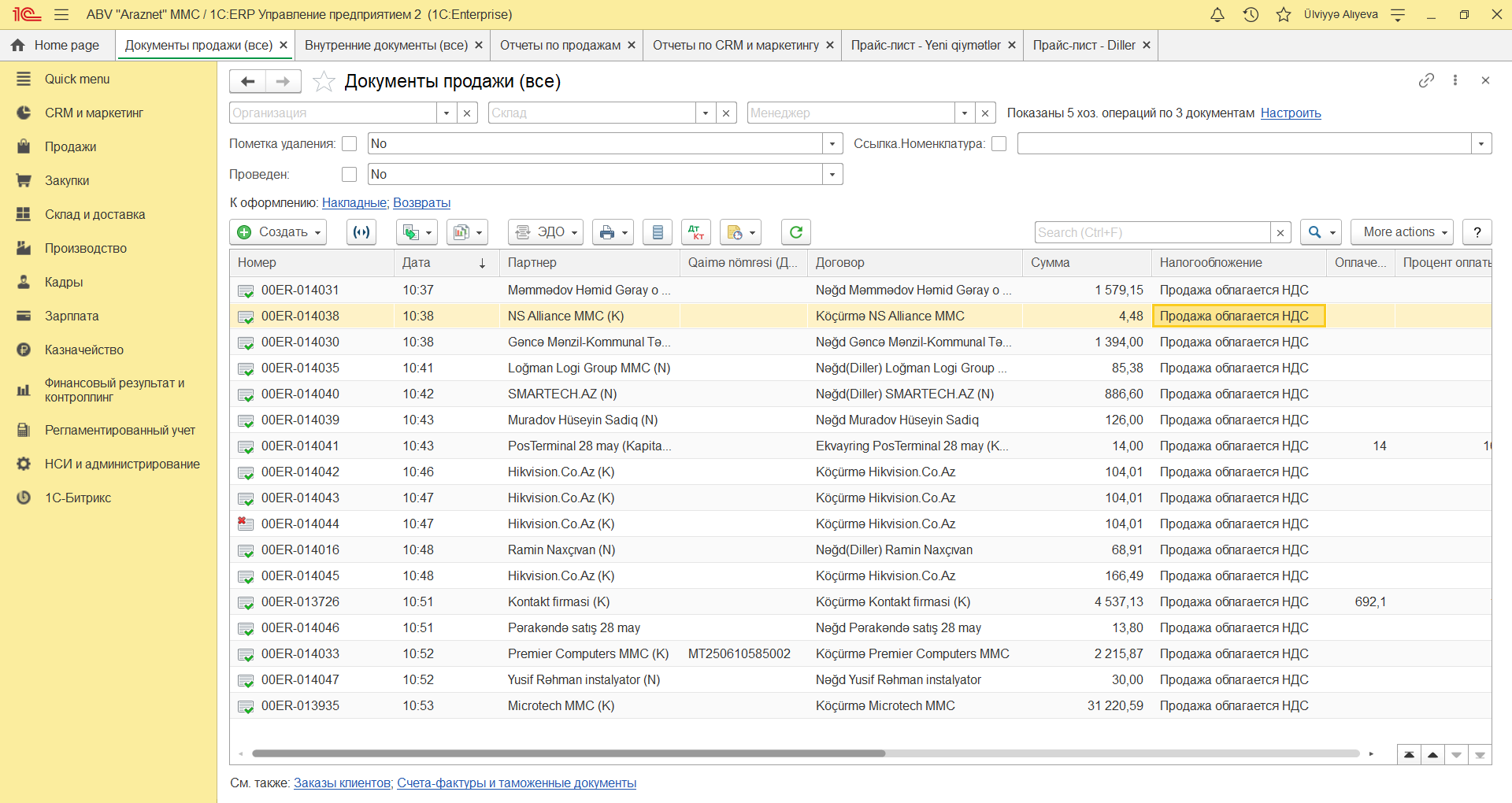Expand the Организация filter dropdown arrow
The height and width of the screenshot is (803, 1512).
tap(447, 113)
